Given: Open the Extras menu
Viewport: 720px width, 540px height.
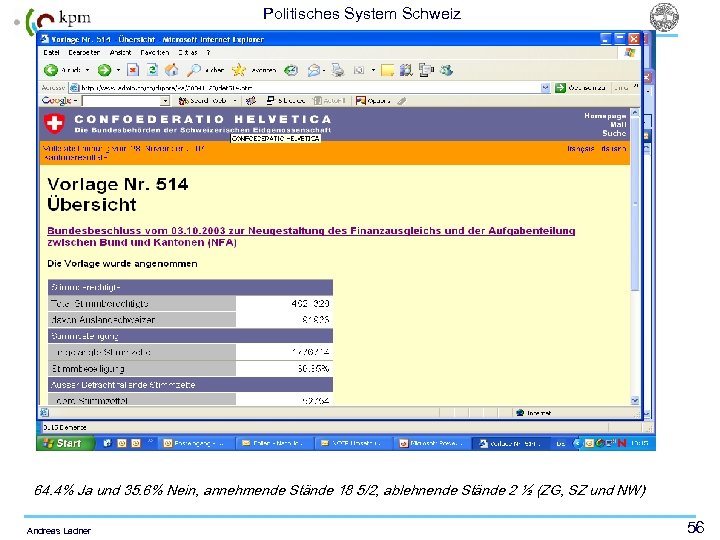Looking at the screenshot, I should click(x=188, y=52).
